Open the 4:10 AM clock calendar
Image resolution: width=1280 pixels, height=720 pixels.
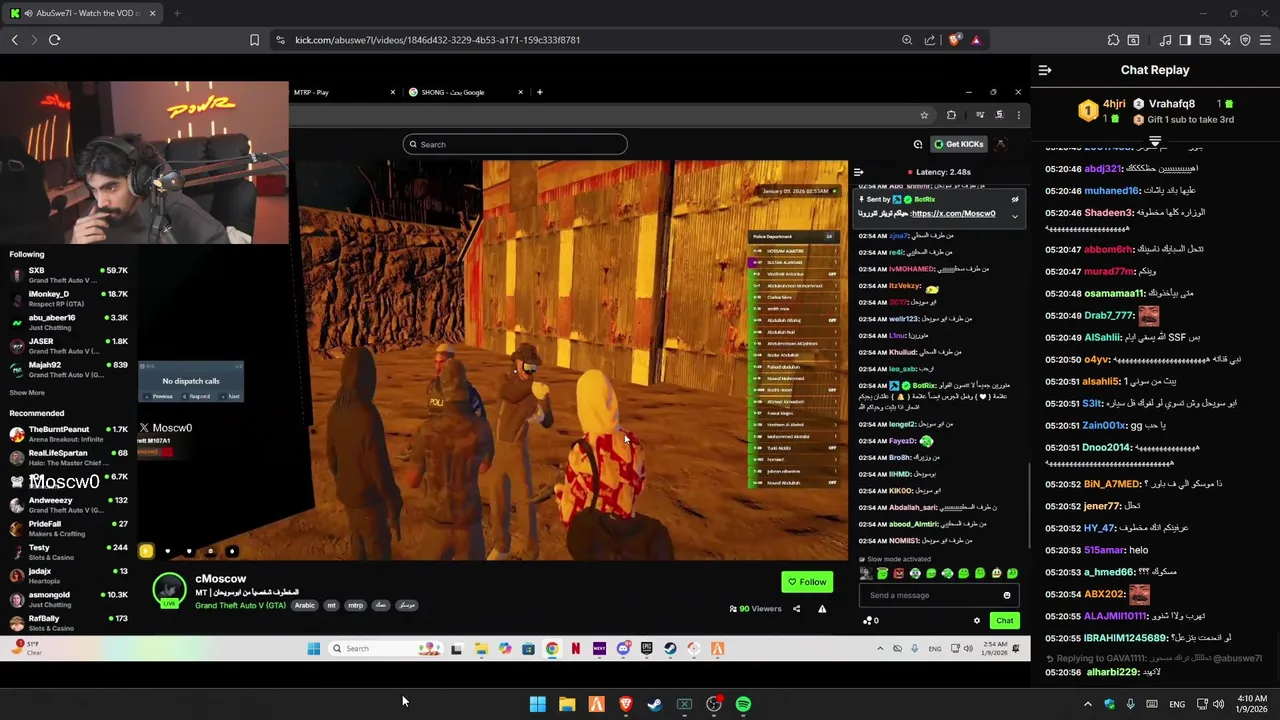coord(1252,704)
